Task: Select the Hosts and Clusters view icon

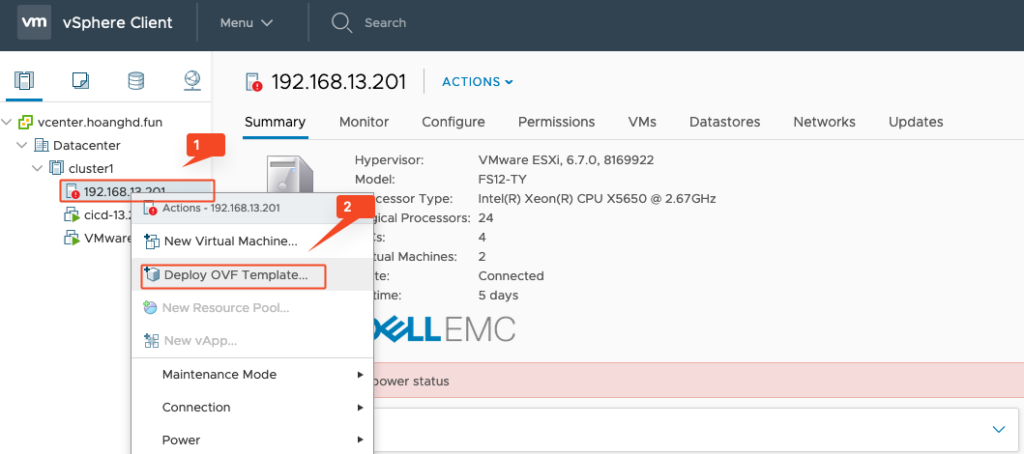Action: [x=24, y=81]
